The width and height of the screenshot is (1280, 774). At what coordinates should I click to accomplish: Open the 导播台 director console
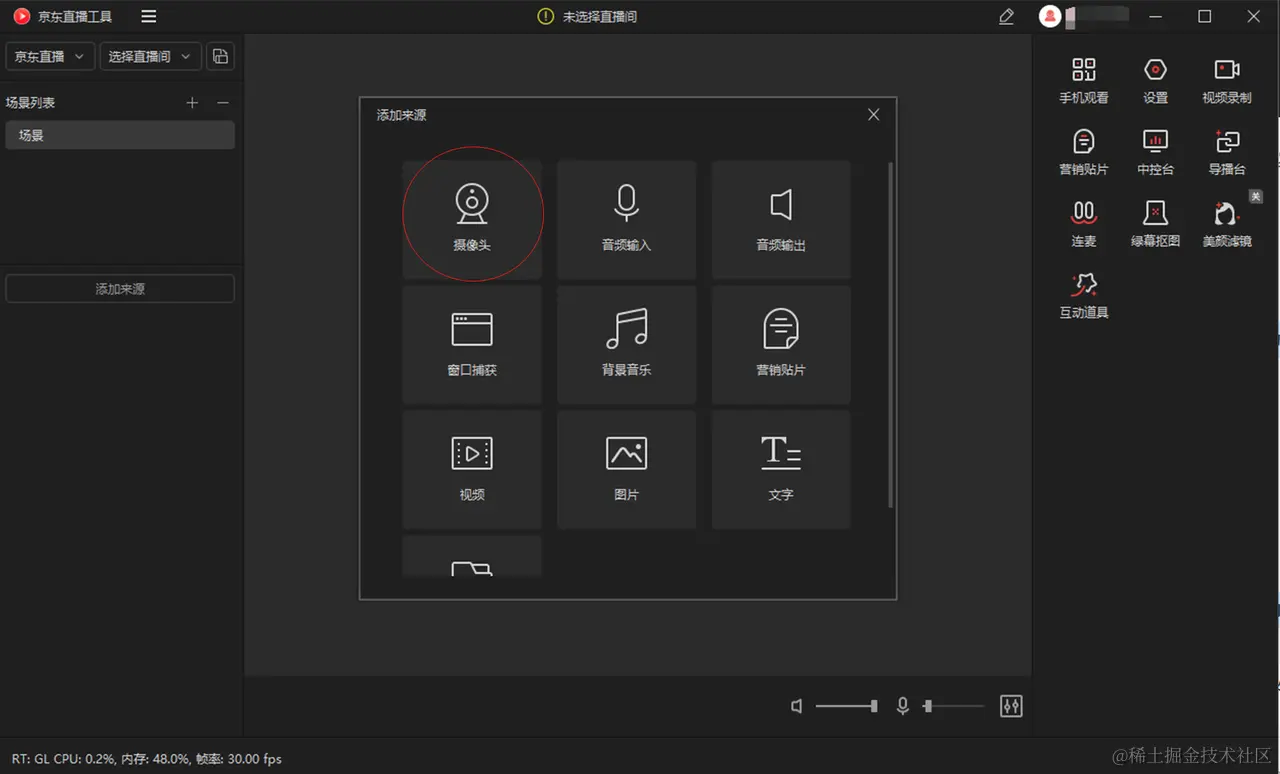click(x=1227, y=153)
